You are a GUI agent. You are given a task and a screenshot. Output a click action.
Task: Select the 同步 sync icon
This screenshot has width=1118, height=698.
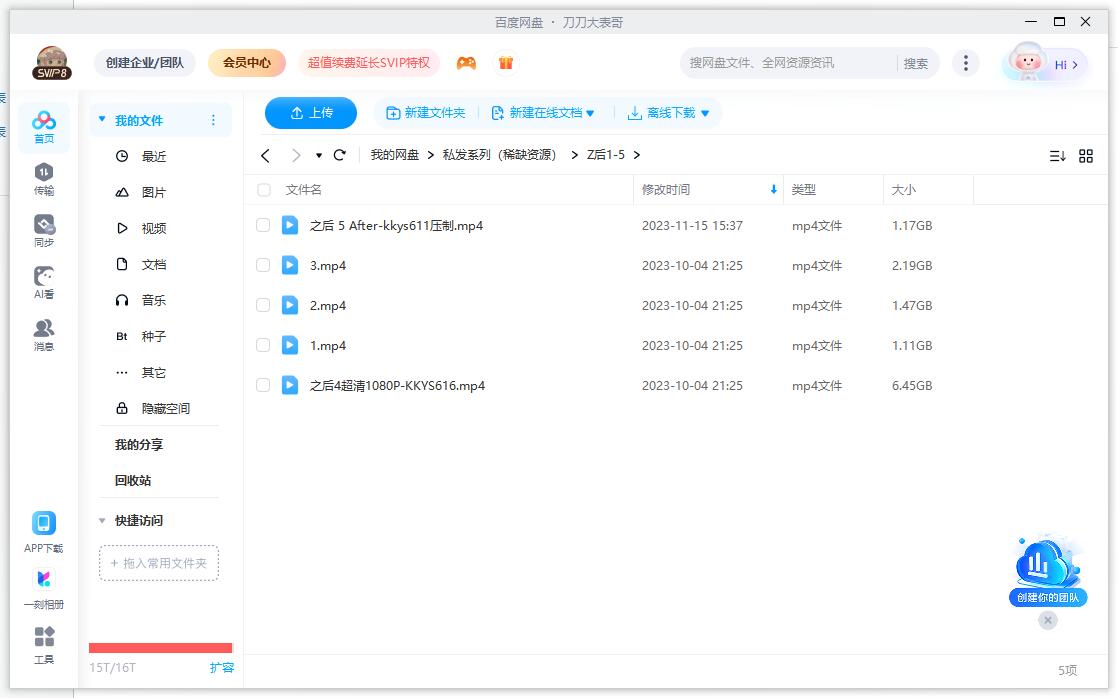pos(43,228)
